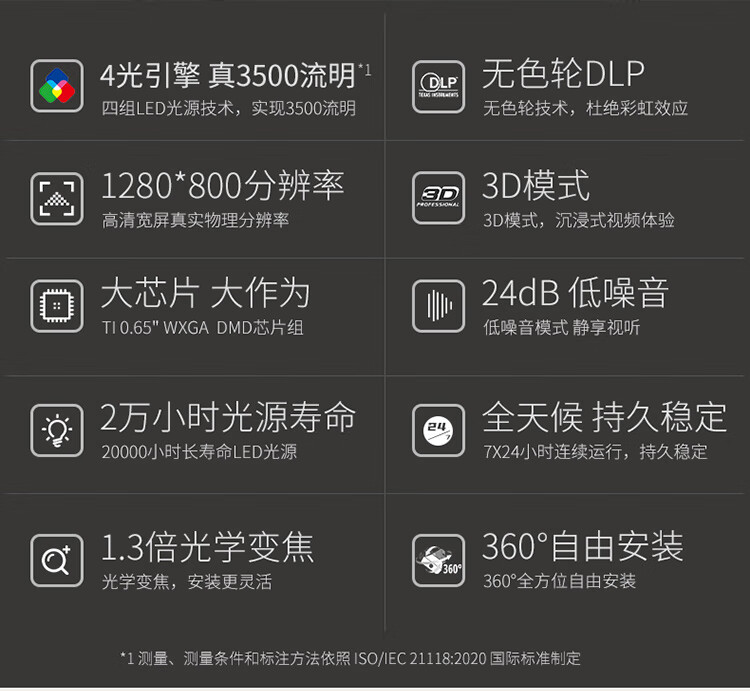Select the '1.3倍光学变焦' title

point(208,547)
